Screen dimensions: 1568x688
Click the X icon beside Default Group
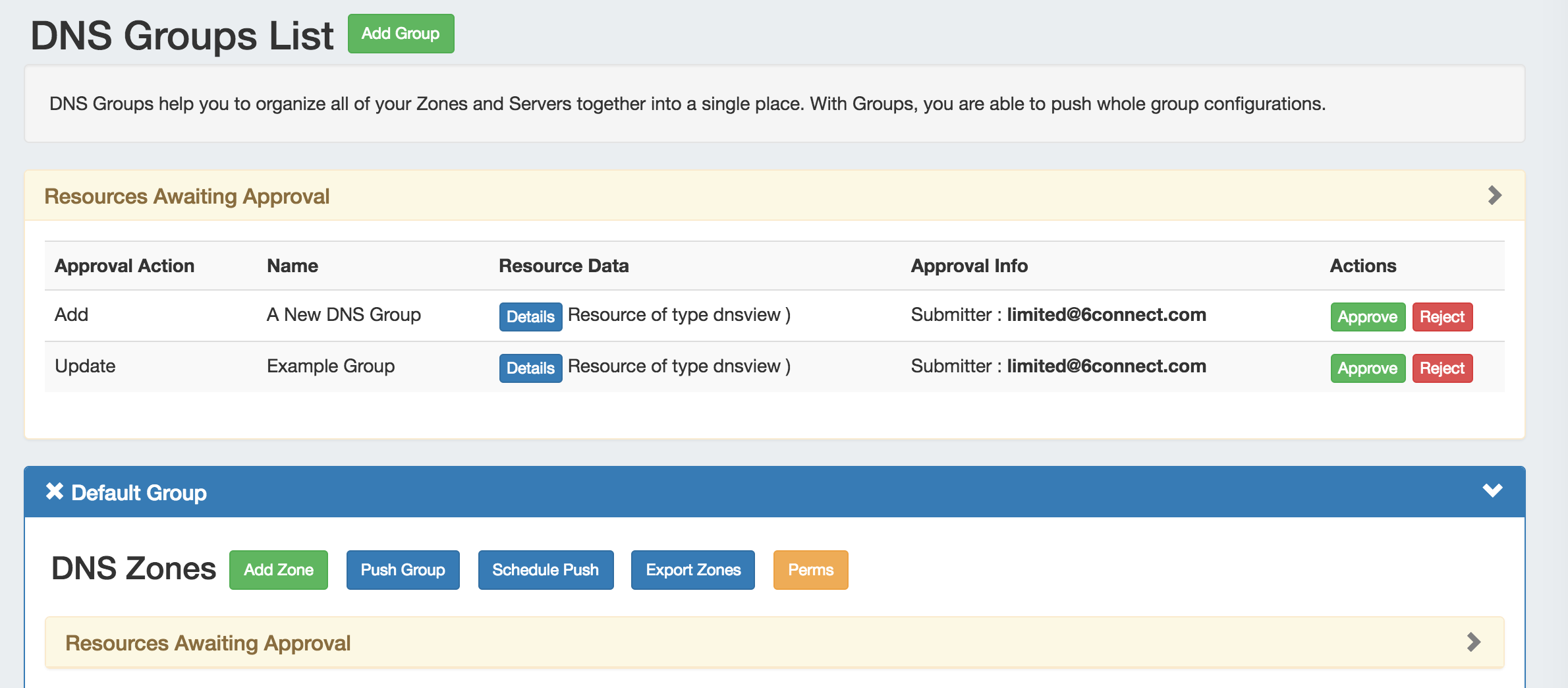click(55, 492)
